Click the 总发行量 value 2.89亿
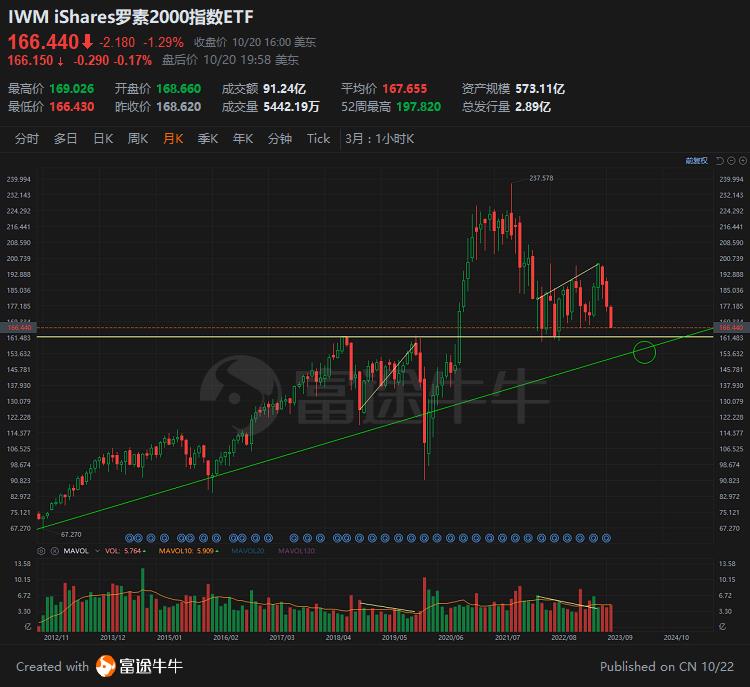 tap(533, 106)
